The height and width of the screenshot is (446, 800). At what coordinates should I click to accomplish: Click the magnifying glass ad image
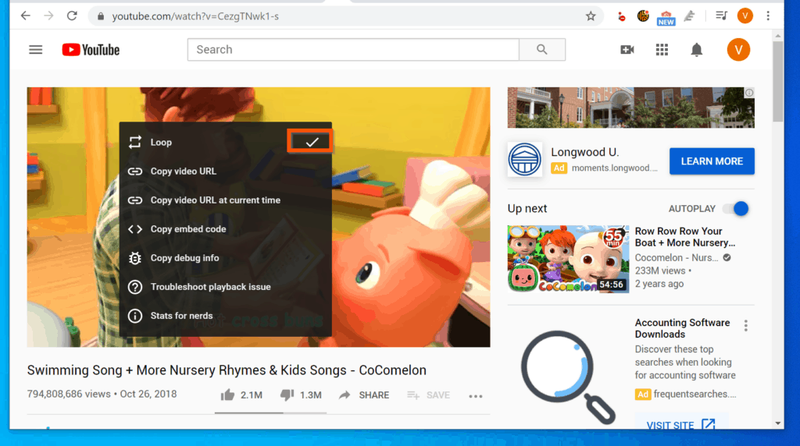pyautogui.click(x=568, y=377)
